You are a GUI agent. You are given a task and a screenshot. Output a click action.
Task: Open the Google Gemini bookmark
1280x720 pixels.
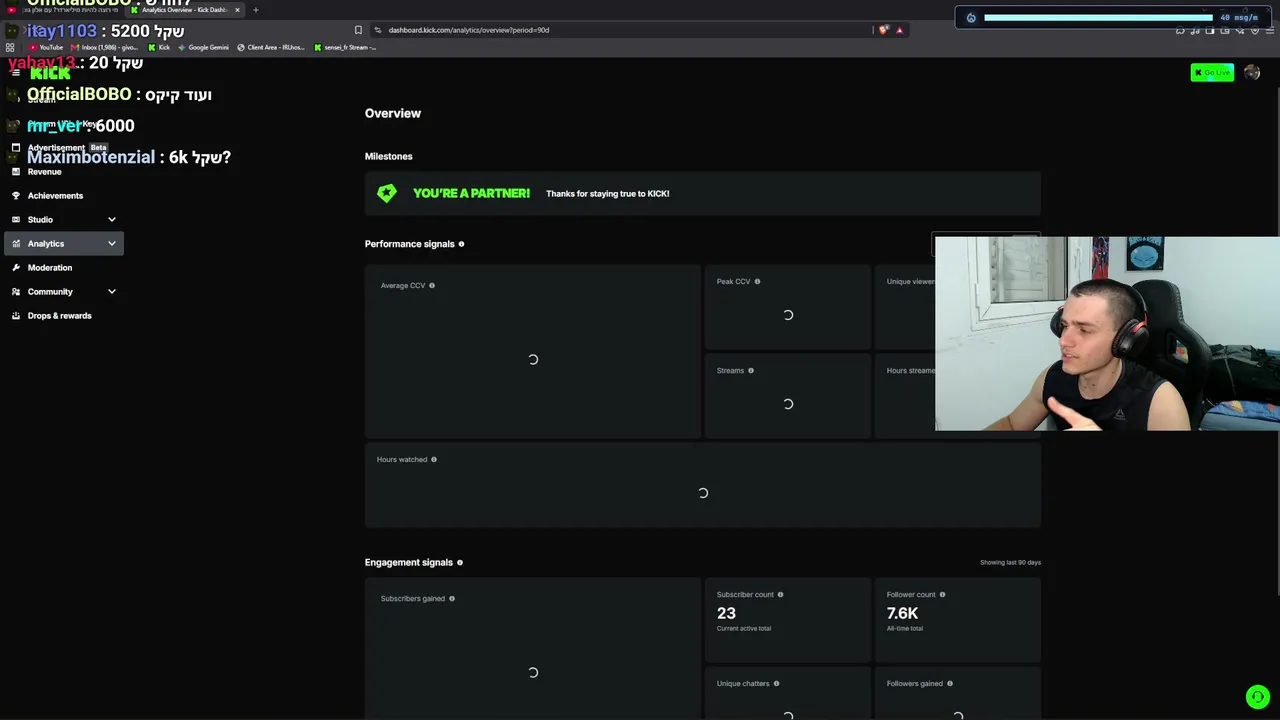tap(204, 47)
